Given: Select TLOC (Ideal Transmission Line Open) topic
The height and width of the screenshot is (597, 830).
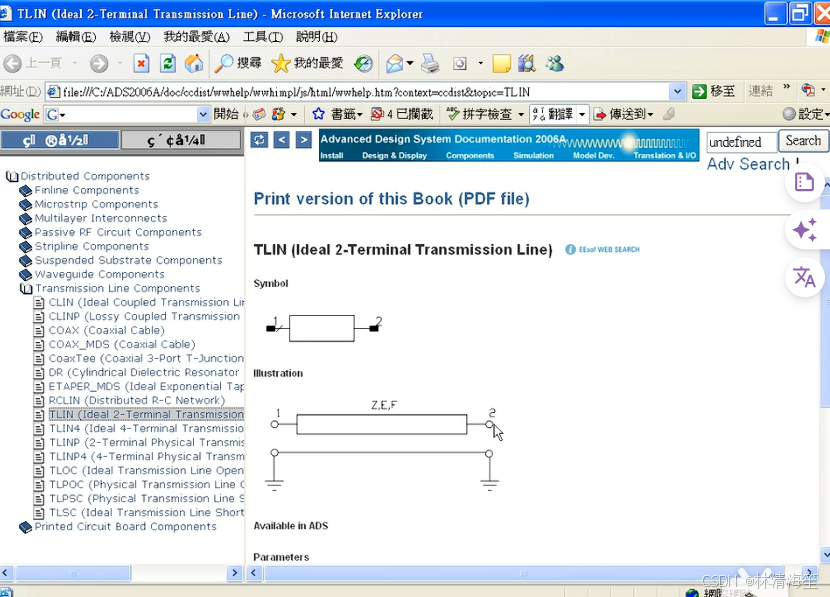Looking at the screenshot, I should coord(146,471).
